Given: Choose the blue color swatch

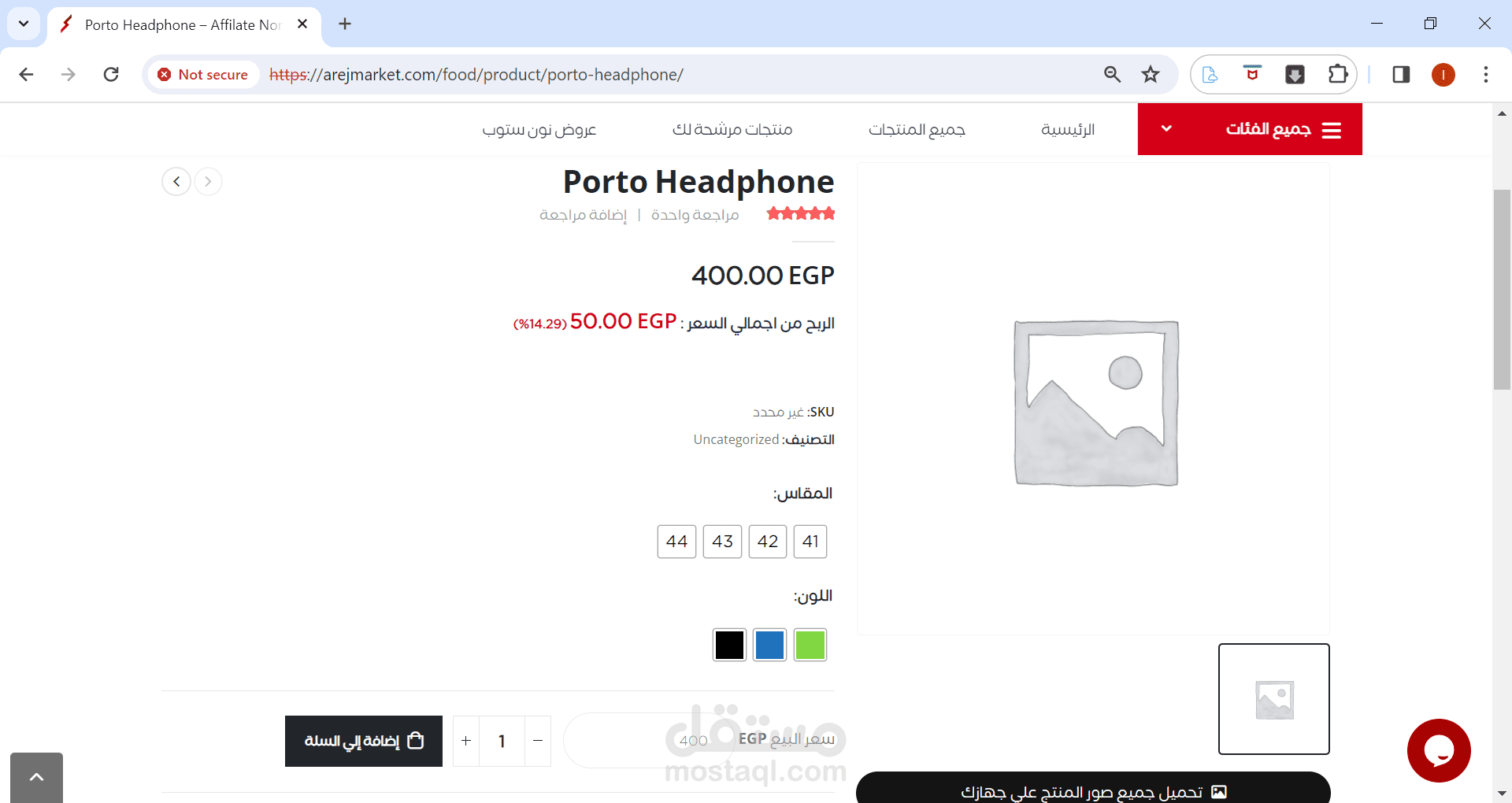Looking at the screenshot, I should tap(769, 646).
